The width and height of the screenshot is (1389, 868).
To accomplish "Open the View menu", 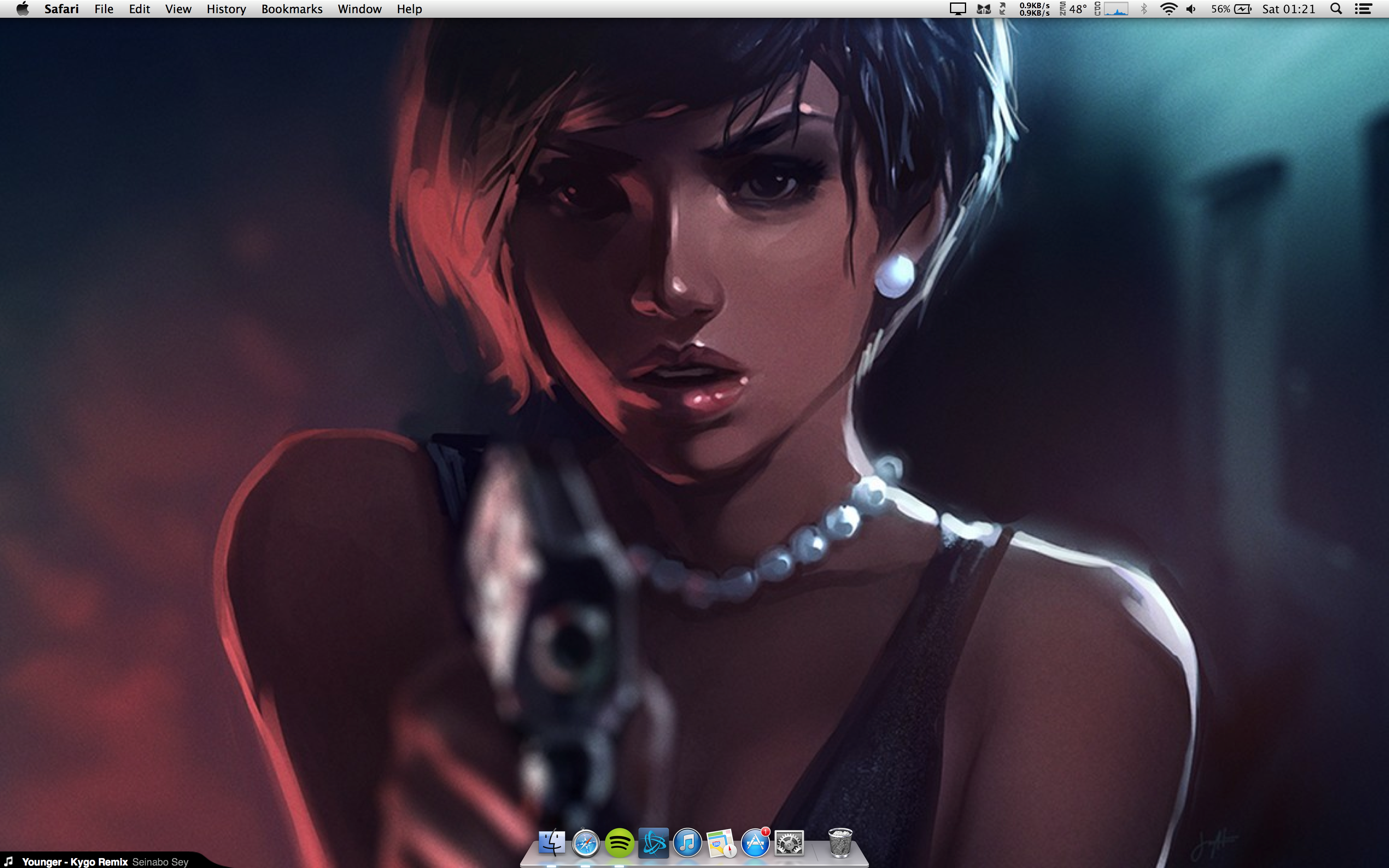I will click(179, 9).
